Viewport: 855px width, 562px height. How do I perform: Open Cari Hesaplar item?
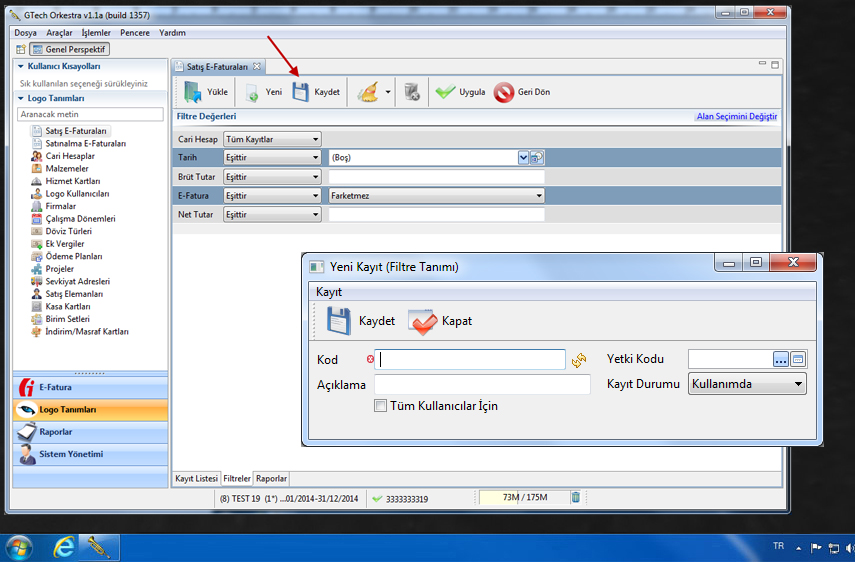70,156
